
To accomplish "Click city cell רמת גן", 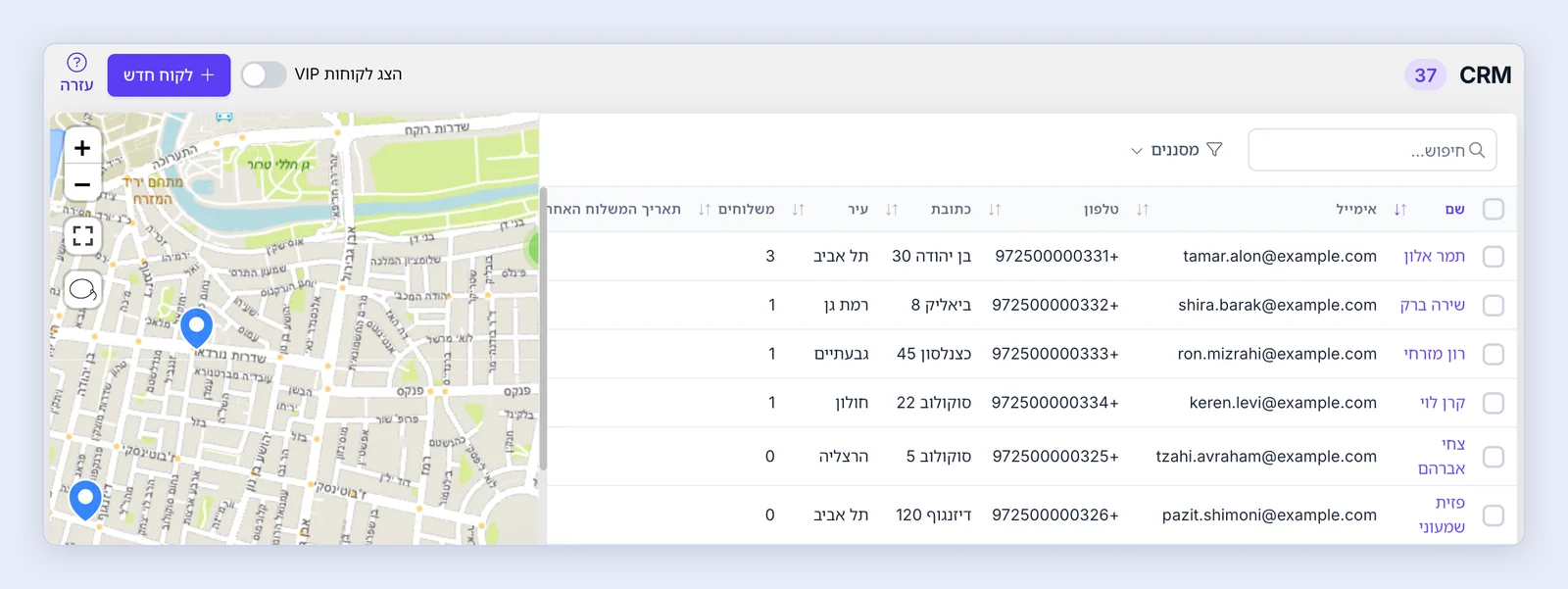I will click(x=846, y=305).
